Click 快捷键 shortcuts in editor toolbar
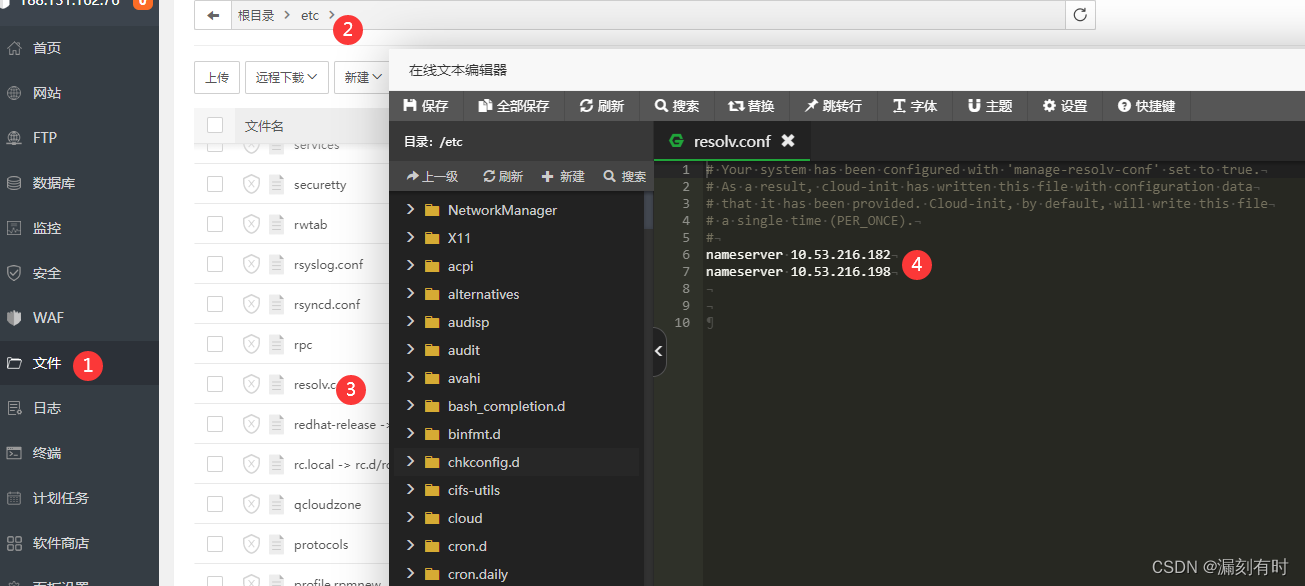This screenshot has height=586, width=1305. (x=1147, y=105)
